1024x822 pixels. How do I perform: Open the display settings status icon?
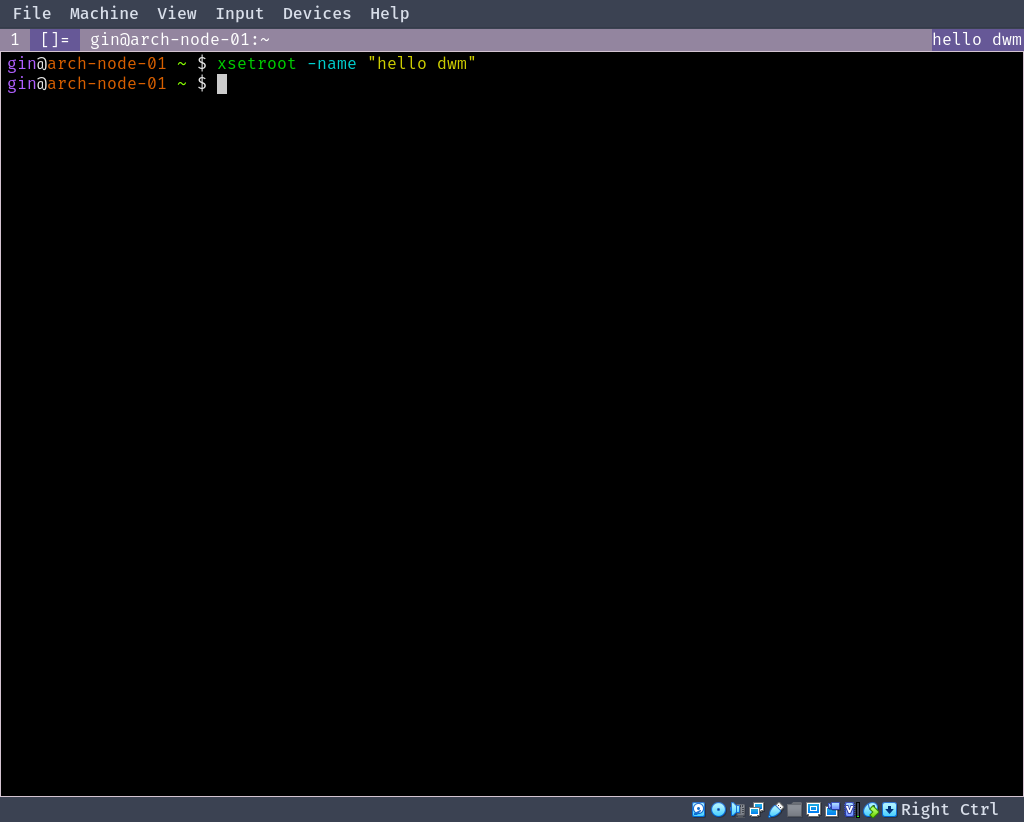813,809
